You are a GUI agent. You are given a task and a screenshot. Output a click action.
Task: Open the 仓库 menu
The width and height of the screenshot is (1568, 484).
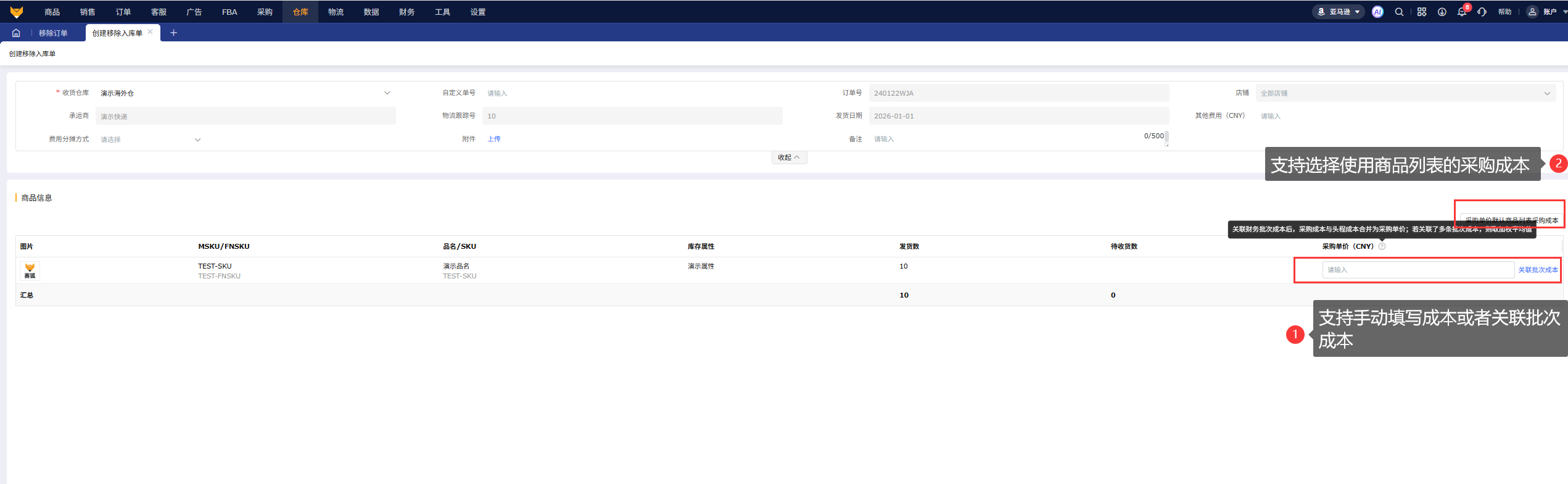(300, 12)
